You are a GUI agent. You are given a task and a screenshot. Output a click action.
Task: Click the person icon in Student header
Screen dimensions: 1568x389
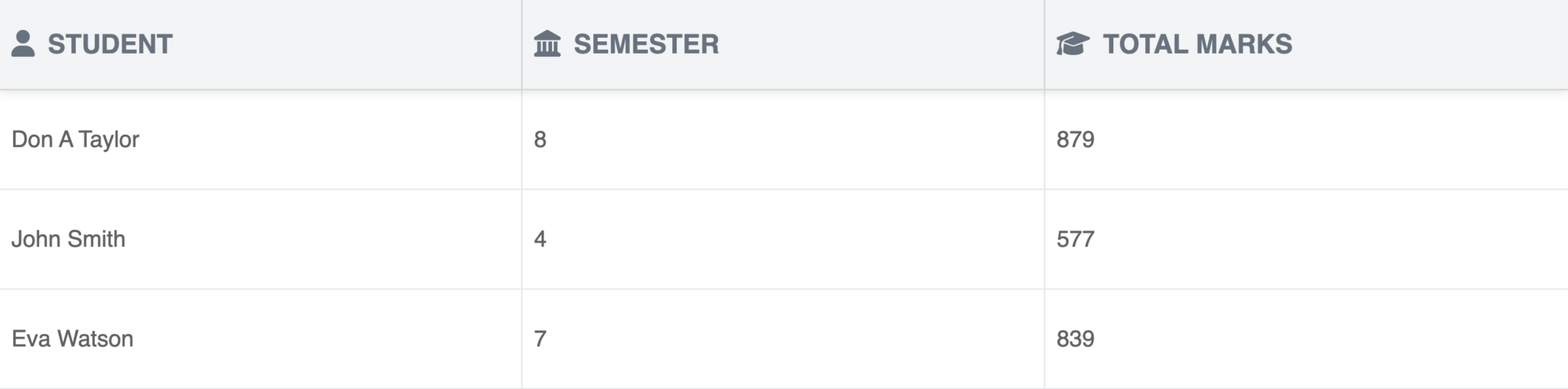pyautogui.click(x=23, y=44)
